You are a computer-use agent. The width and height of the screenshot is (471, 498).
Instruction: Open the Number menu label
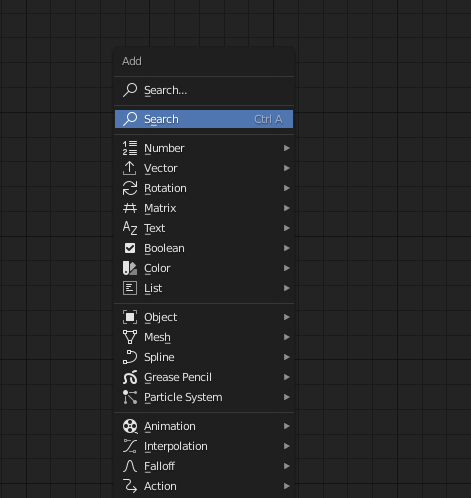click(164, 148)
